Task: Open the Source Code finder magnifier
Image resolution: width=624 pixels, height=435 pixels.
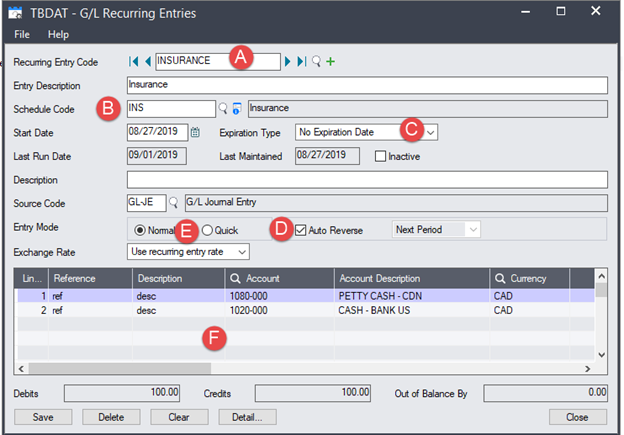Action: point(173,203)
